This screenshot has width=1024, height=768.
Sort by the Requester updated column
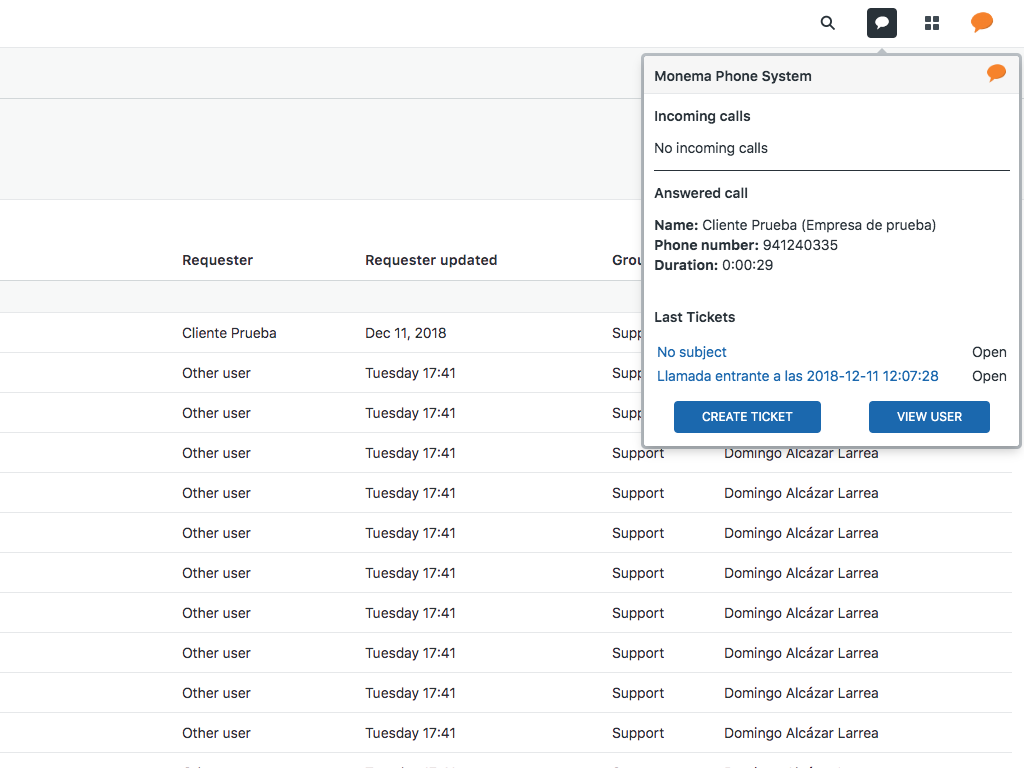point(431,260)
